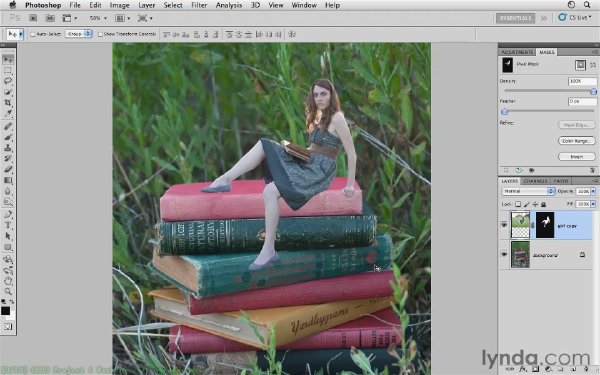The height and width of the screenshot is (375, 600).
Task: Open the Auto-Select Group dropdown
Action: pos(78,34)
